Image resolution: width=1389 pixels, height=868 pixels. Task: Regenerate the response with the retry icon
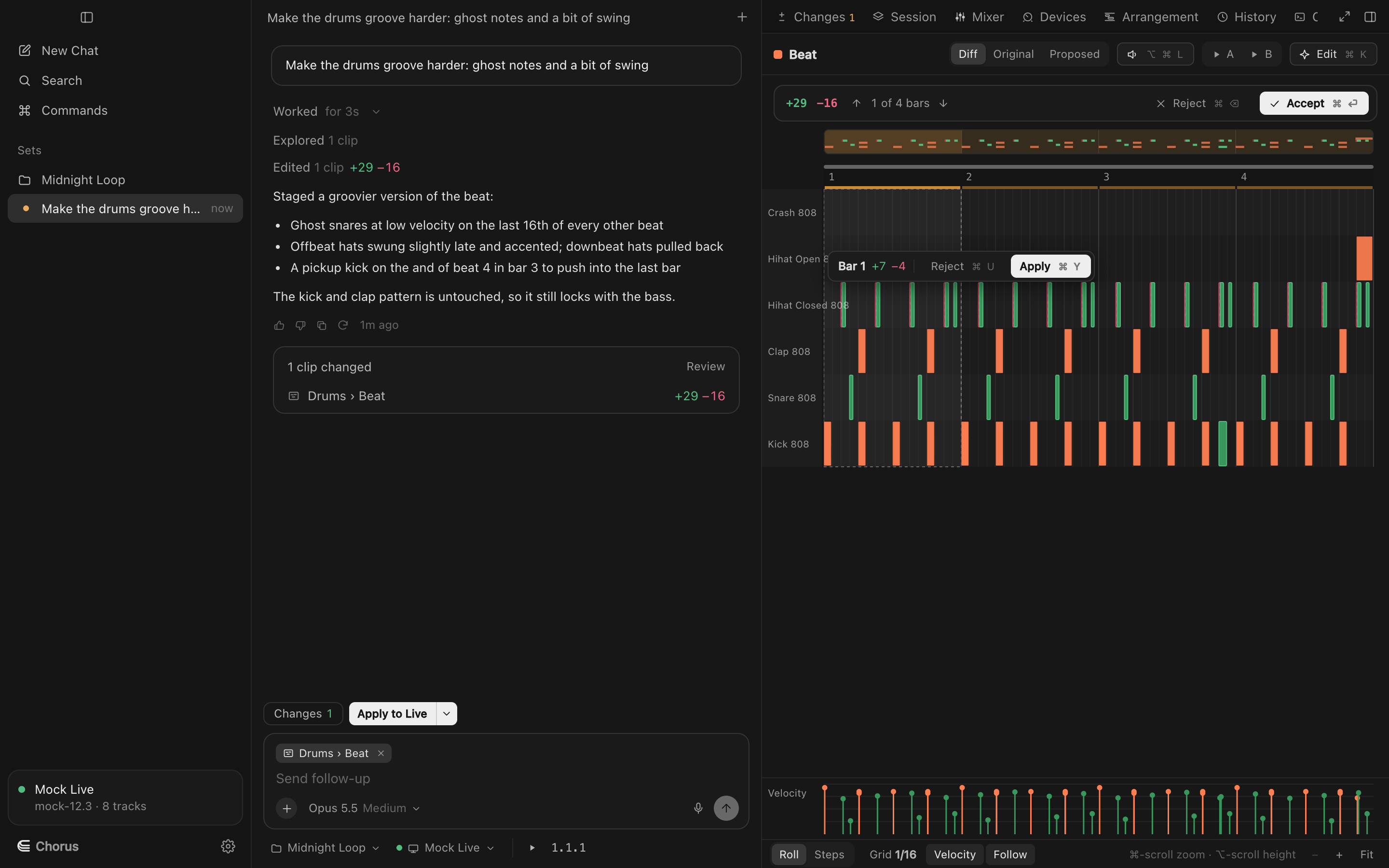pyautogui.click(x=342, y=325)
